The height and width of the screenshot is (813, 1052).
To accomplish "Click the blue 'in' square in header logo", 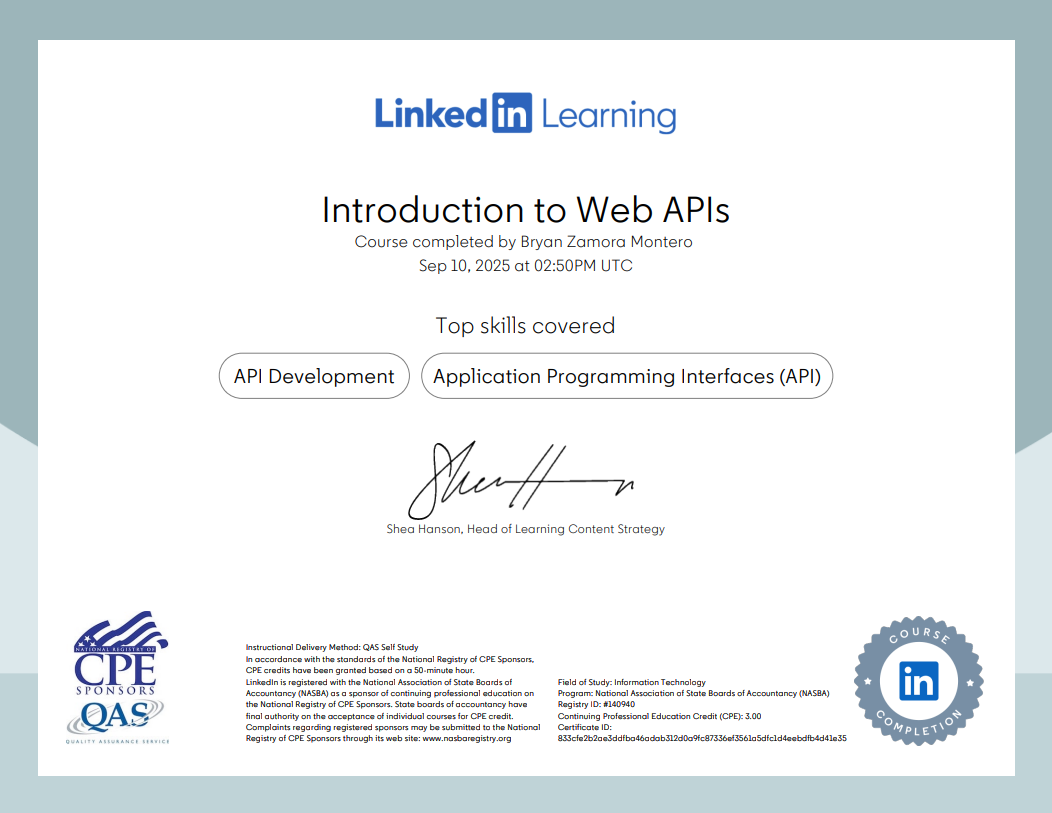I will (511, 114).
